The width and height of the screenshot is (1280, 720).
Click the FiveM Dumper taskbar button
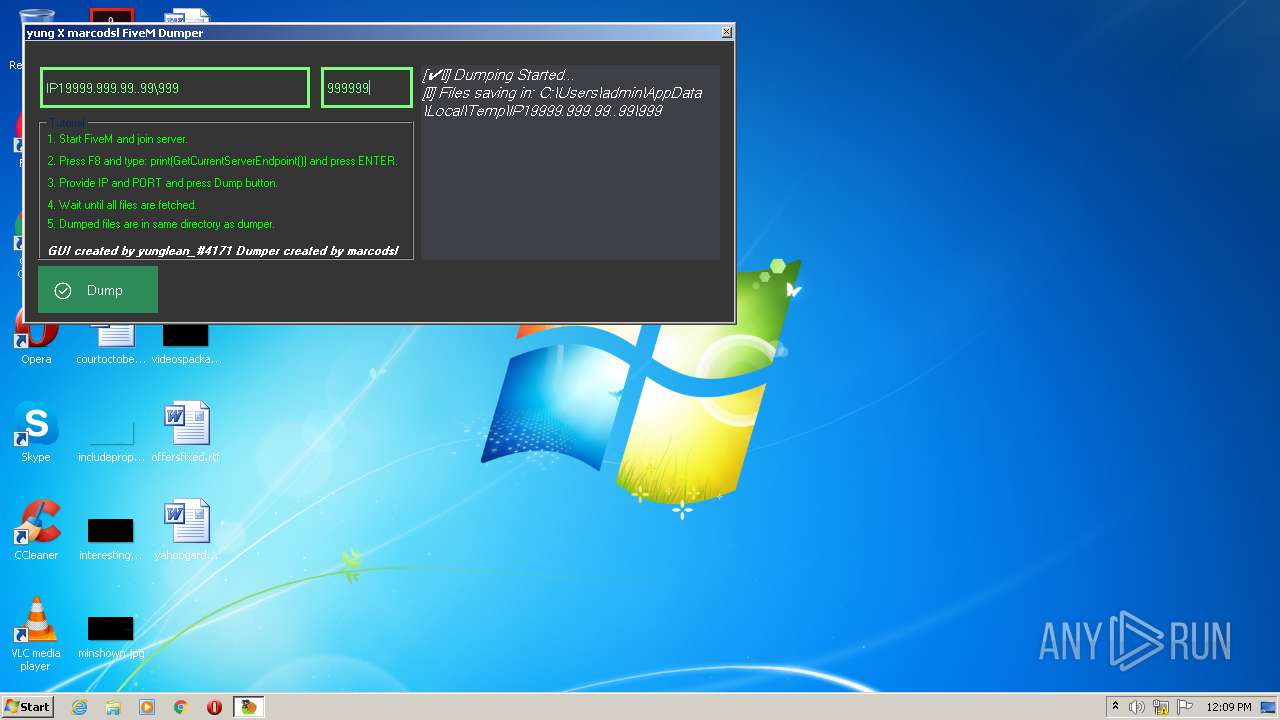coord(249,707)
